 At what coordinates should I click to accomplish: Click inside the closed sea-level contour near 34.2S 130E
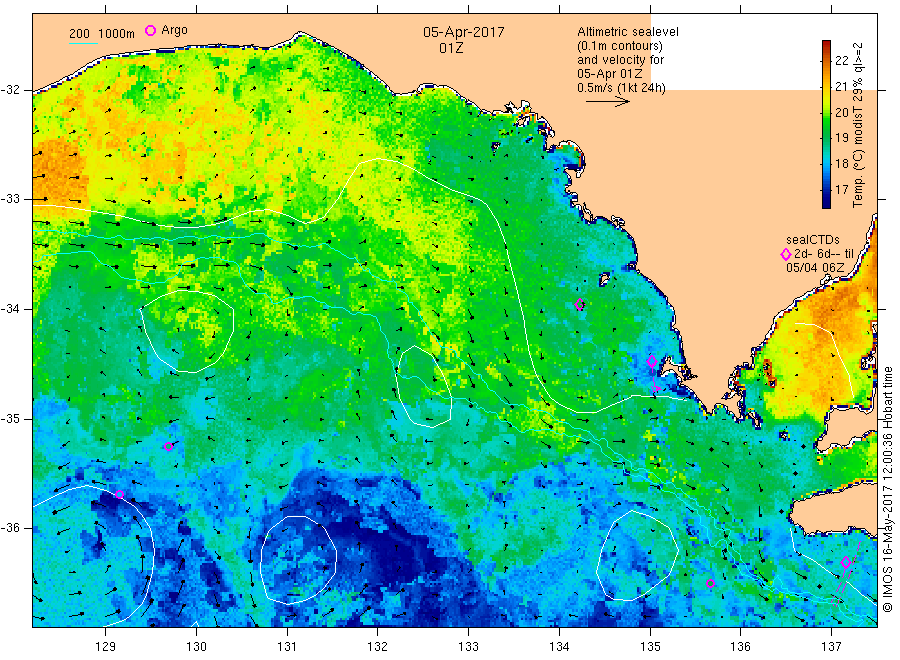coord(188,332)
